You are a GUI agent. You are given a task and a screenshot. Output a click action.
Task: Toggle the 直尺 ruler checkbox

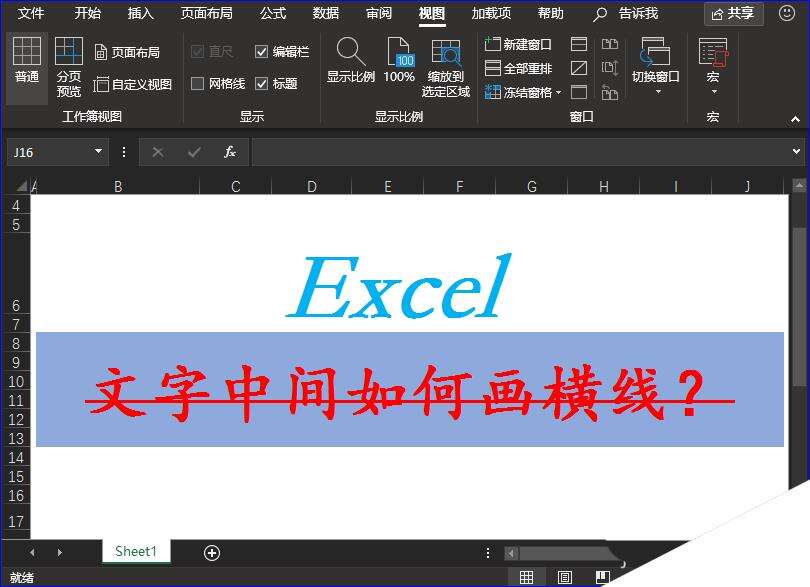point(197,52)
